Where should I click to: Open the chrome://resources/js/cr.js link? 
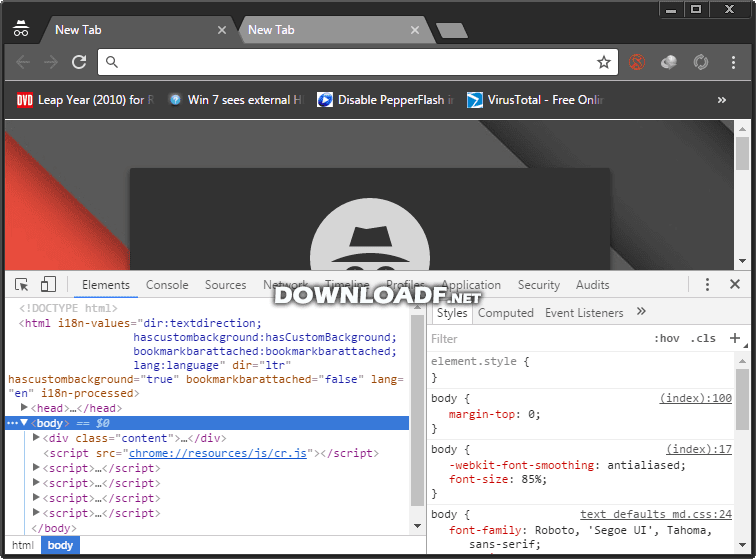(x=217, y=453)
